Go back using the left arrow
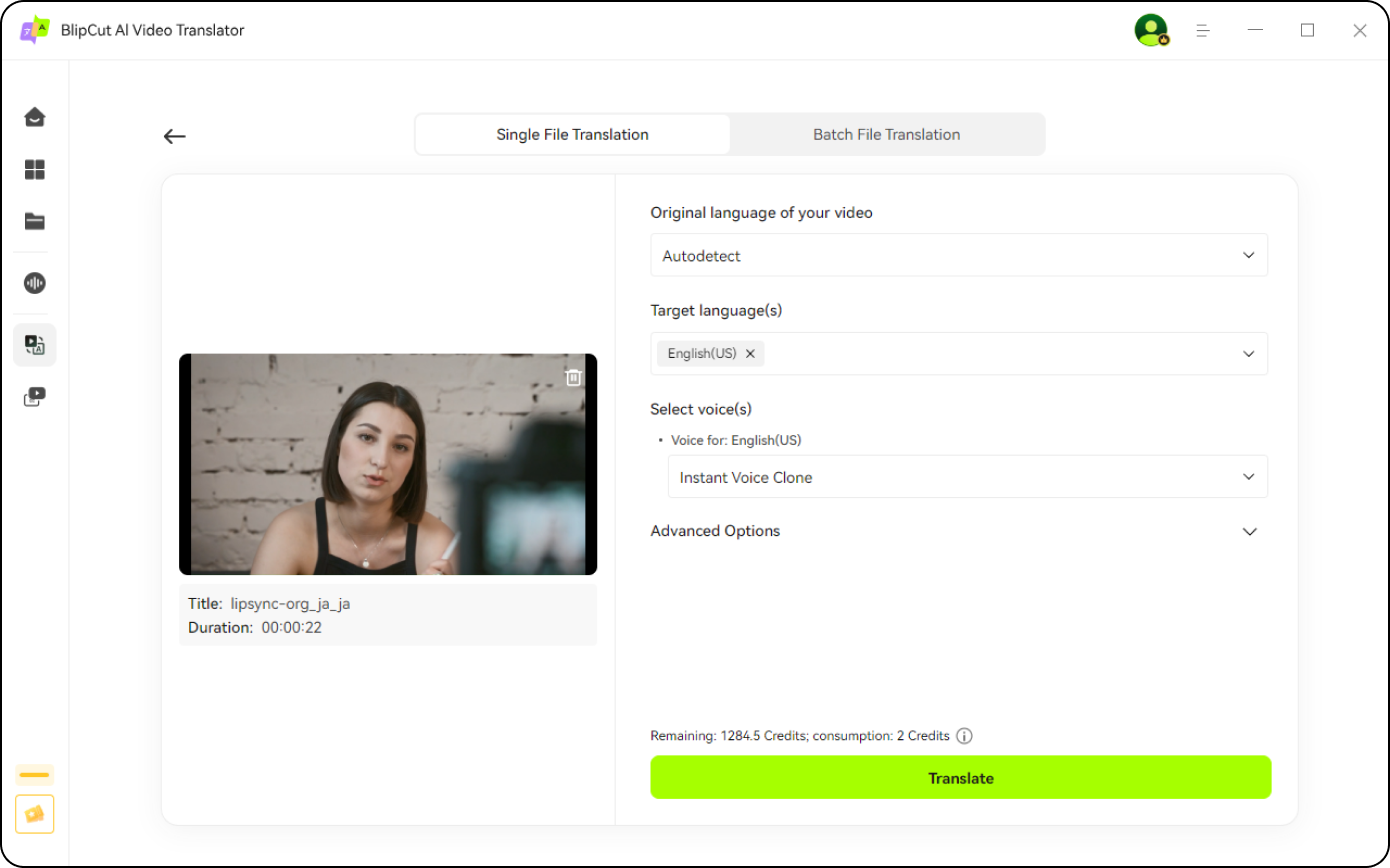This screenshot has height=868, width=1390. coord(175,137)
